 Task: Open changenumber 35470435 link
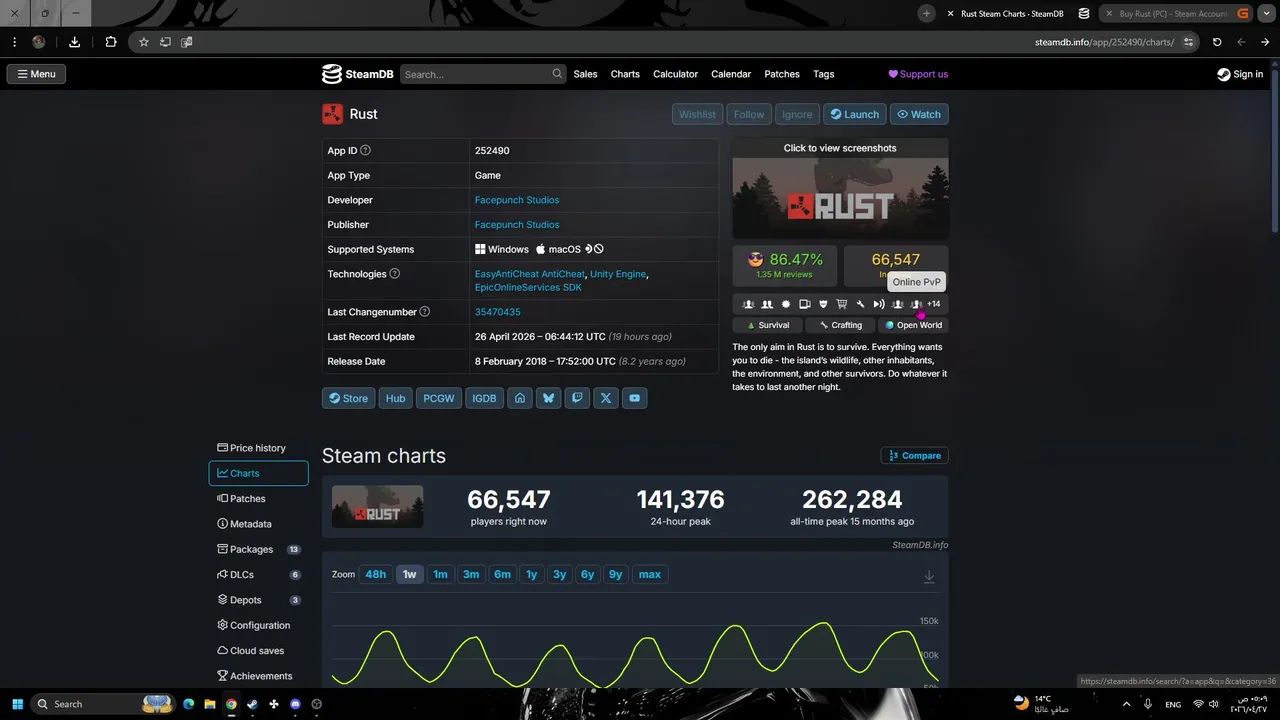tap(497, 312)
